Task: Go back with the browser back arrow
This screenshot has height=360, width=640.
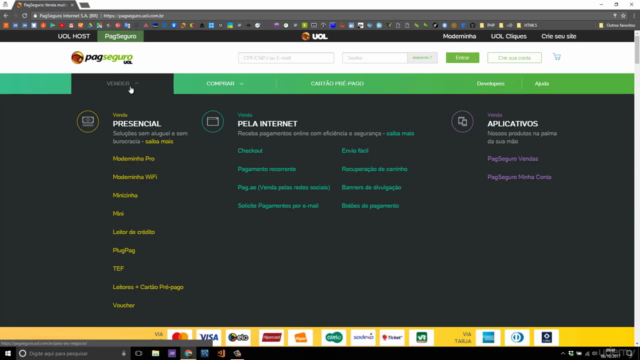Action: click(6, 16)
